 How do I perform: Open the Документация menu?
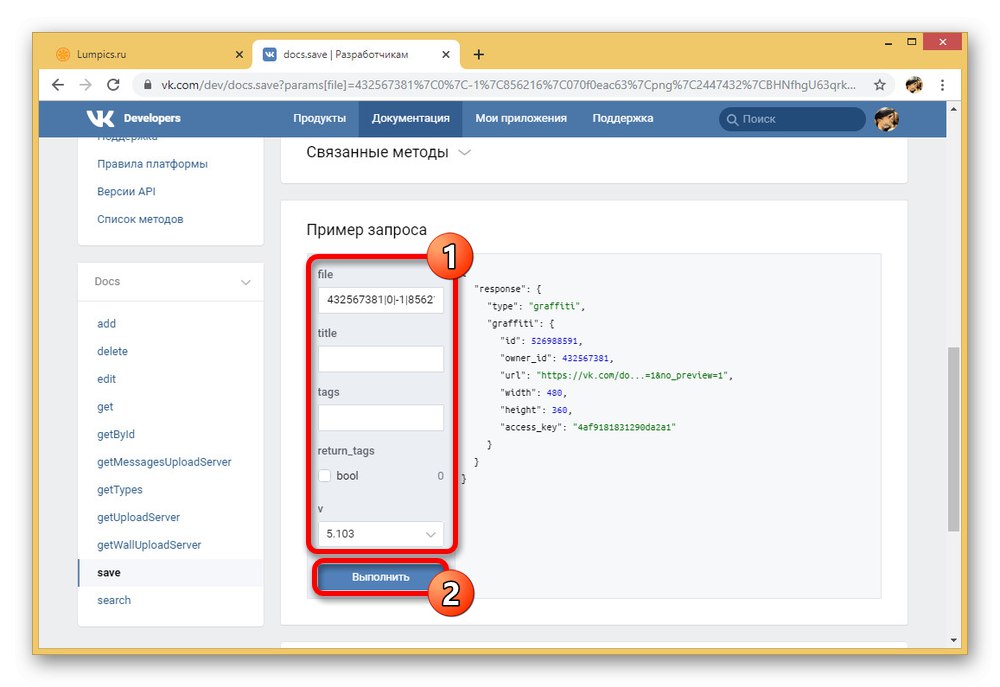411,119
